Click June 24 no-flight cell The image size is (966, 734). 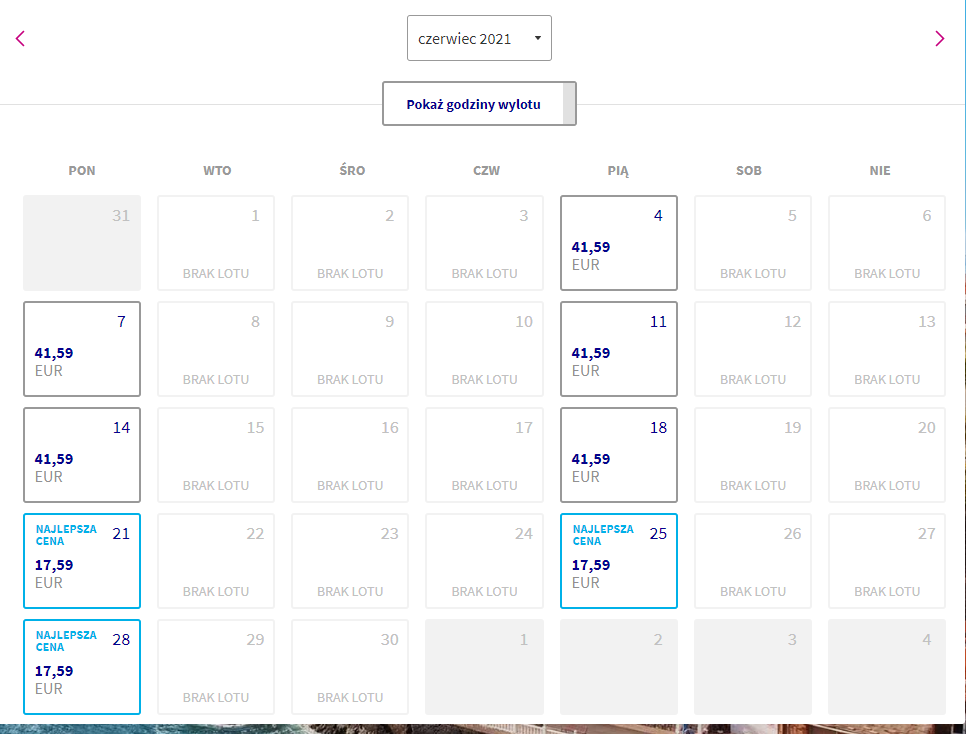tap(484, 561)
